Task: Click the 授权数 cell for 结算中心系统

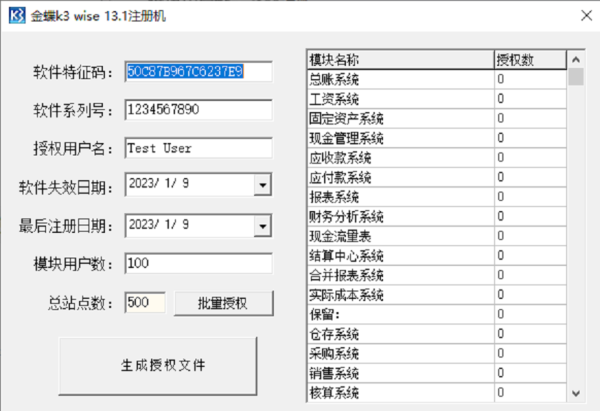Action: [x=530, y=256]
